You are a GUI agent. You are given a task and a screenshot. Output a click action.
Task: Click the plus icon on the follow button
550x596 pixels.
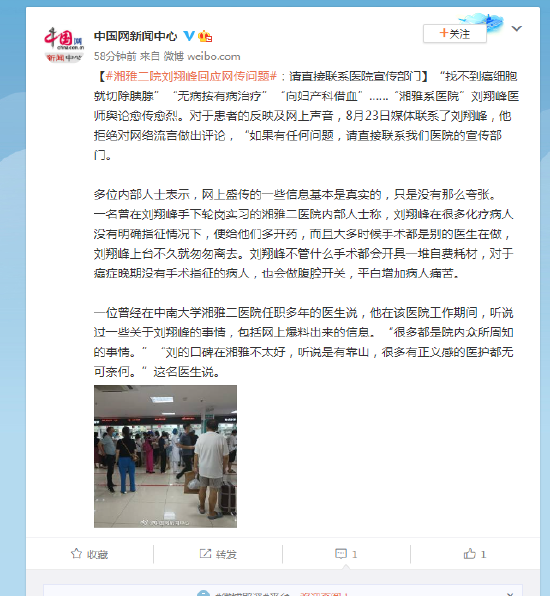pyautogui.click(x=444, y=33)
